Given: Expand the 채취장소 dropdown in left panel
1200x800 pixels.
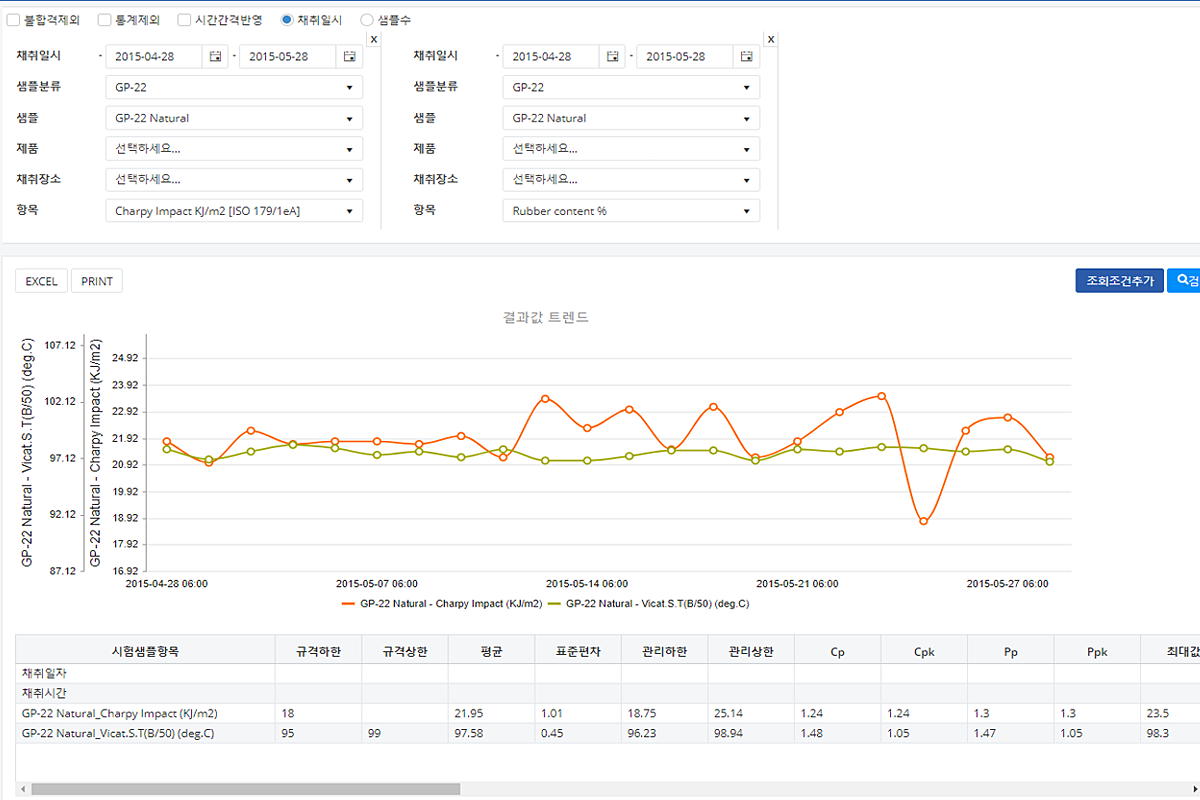Looking at the screenshot, I should pyautogui.click(x=234, y=180).
